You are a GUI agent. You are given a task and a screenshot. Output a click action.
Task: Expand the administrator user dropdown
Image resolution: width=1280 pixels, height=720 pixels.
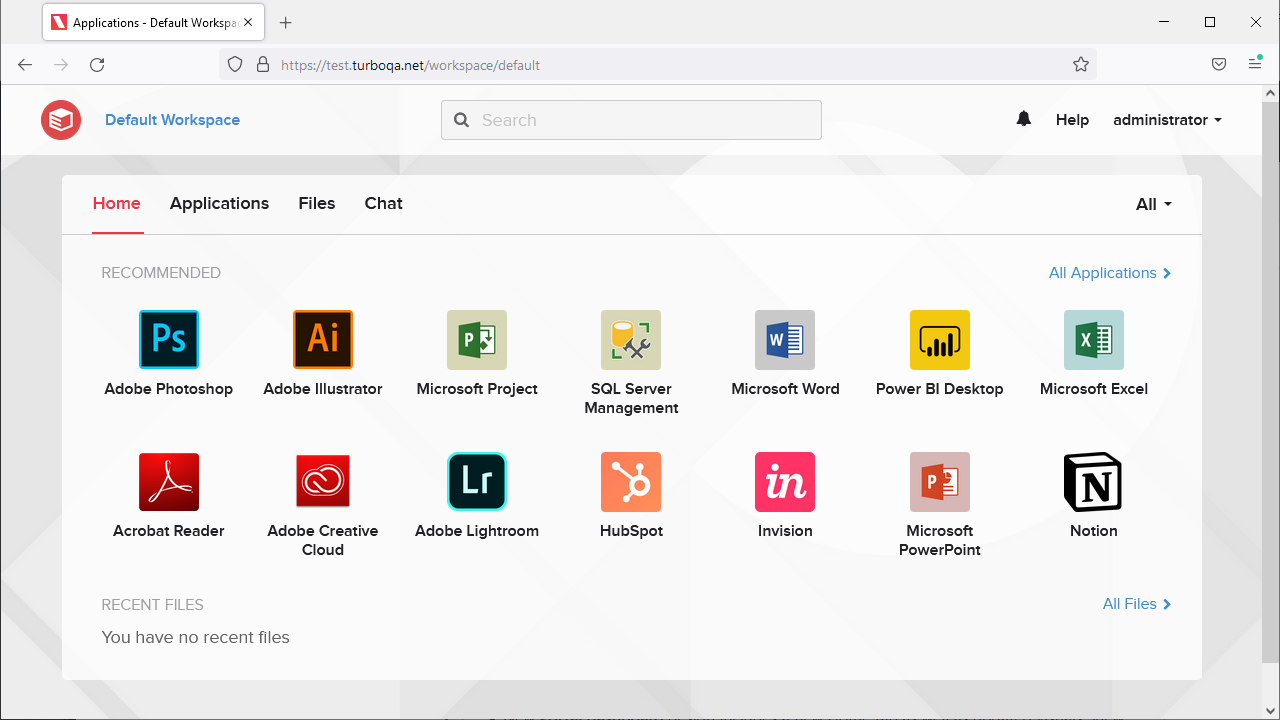pos(1167,120)
